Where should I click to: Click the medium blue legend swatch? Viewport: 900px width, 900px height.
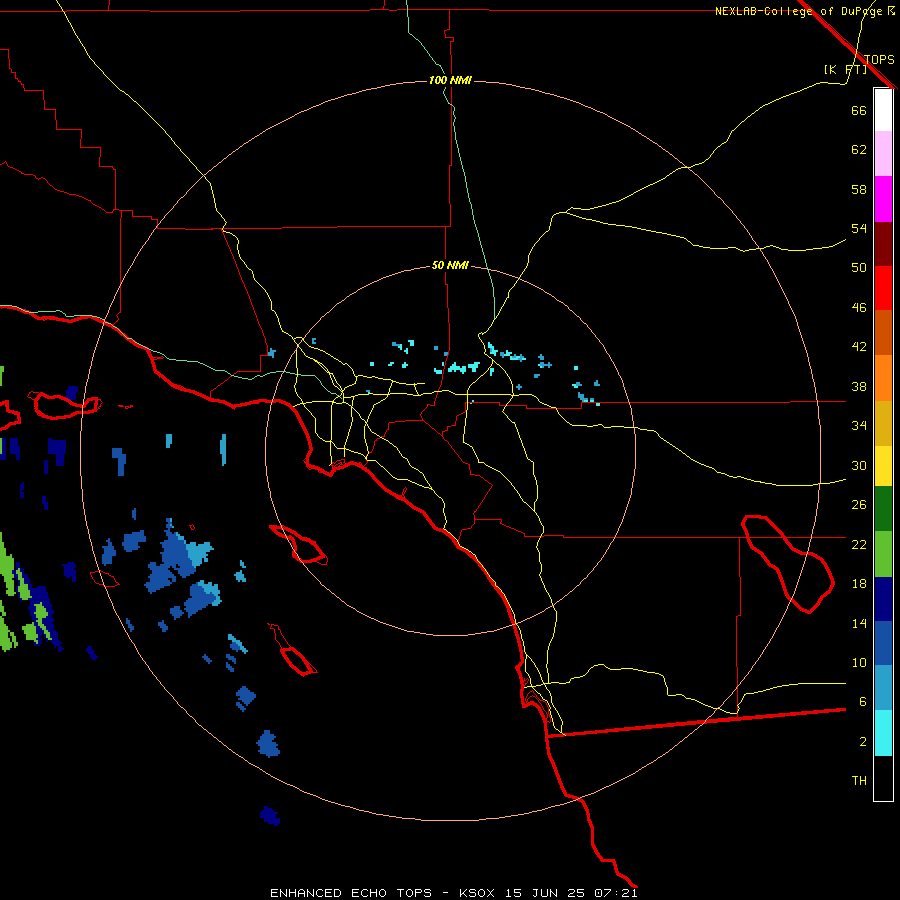[883, 643]
